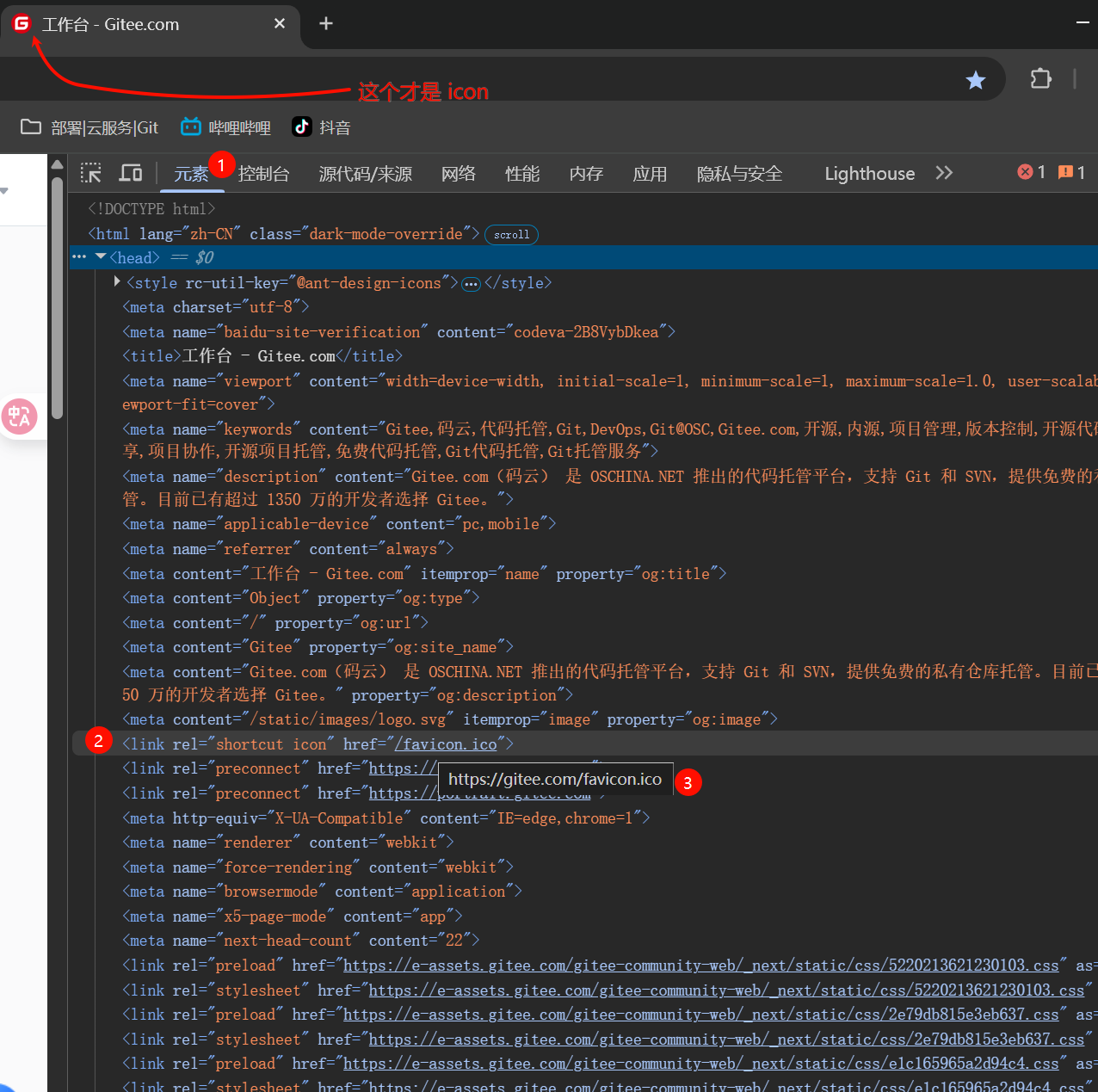Click the scroll badge on html tag
The image size is (1098, 1092).
511,234
